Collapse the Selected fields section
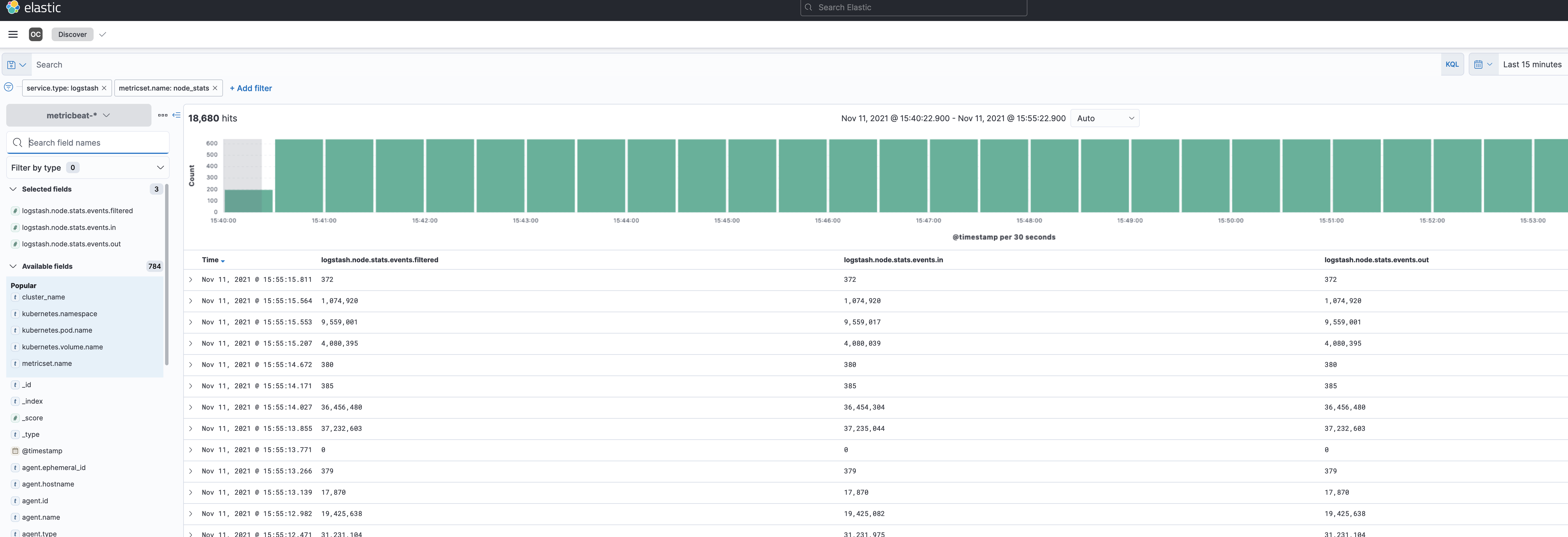Screen dimensions: 1568x537 tap(13, 189)
